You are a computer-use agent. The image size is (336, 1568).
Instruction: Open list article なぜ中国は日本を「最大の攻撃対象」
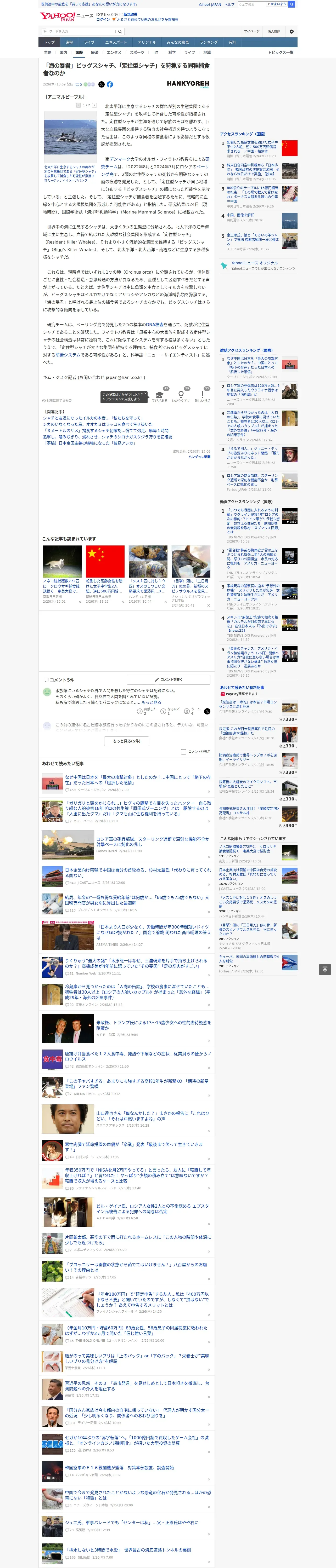point(138,780)
